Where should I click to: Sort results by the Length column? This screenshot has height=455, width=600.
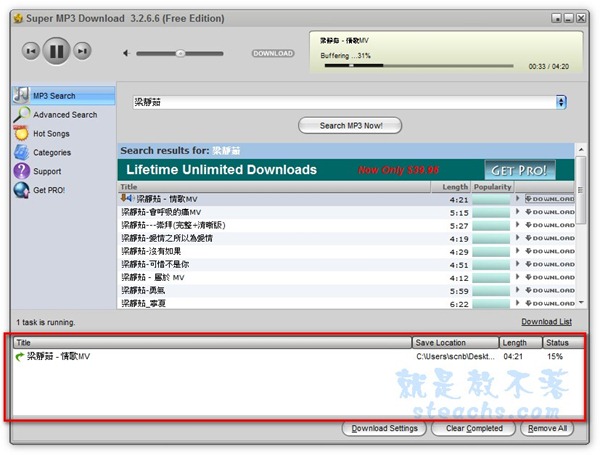[454, 187]
